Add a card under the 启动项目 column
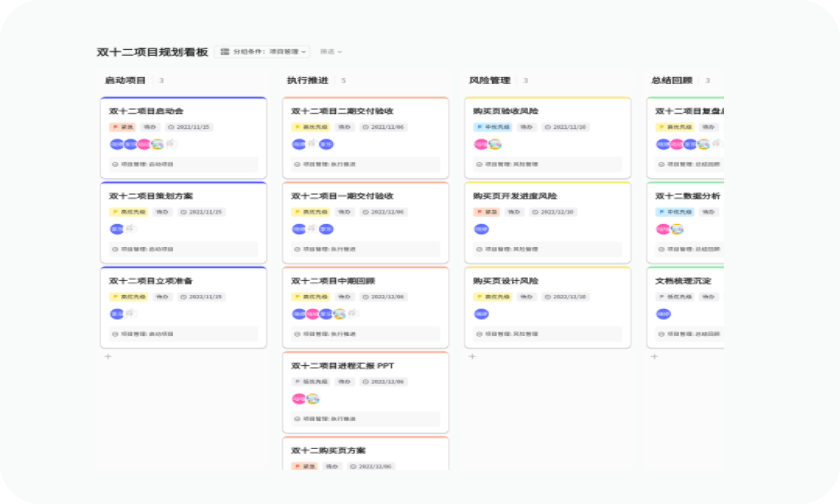 coord(108,356)
